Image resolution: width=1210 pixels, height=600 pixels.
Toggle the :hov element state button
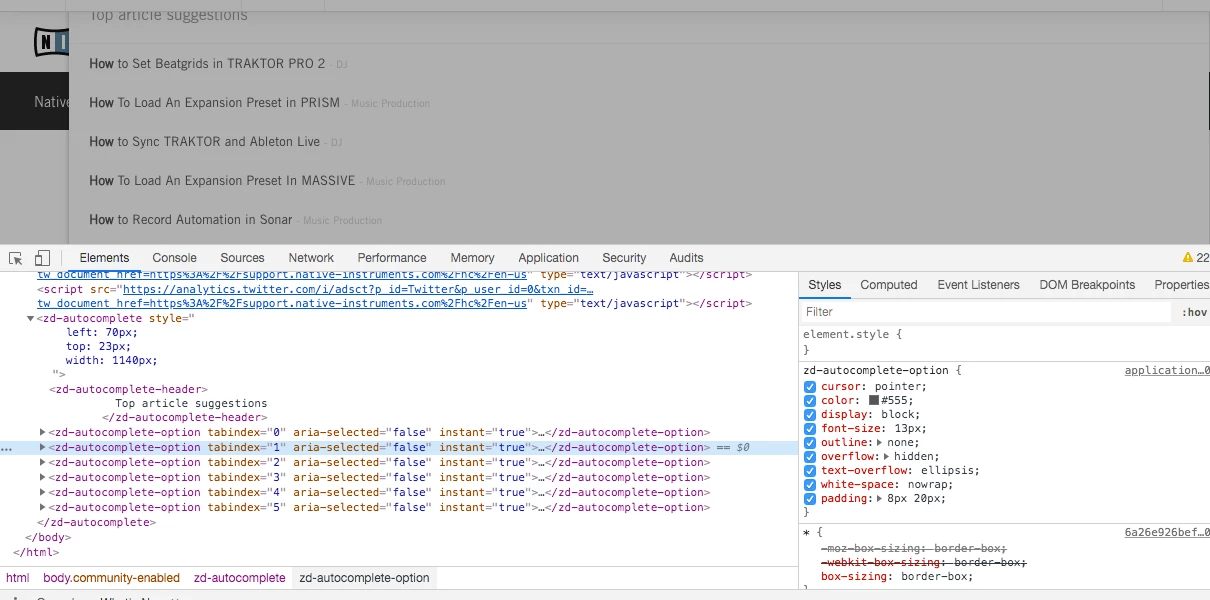pos(1194,312)
